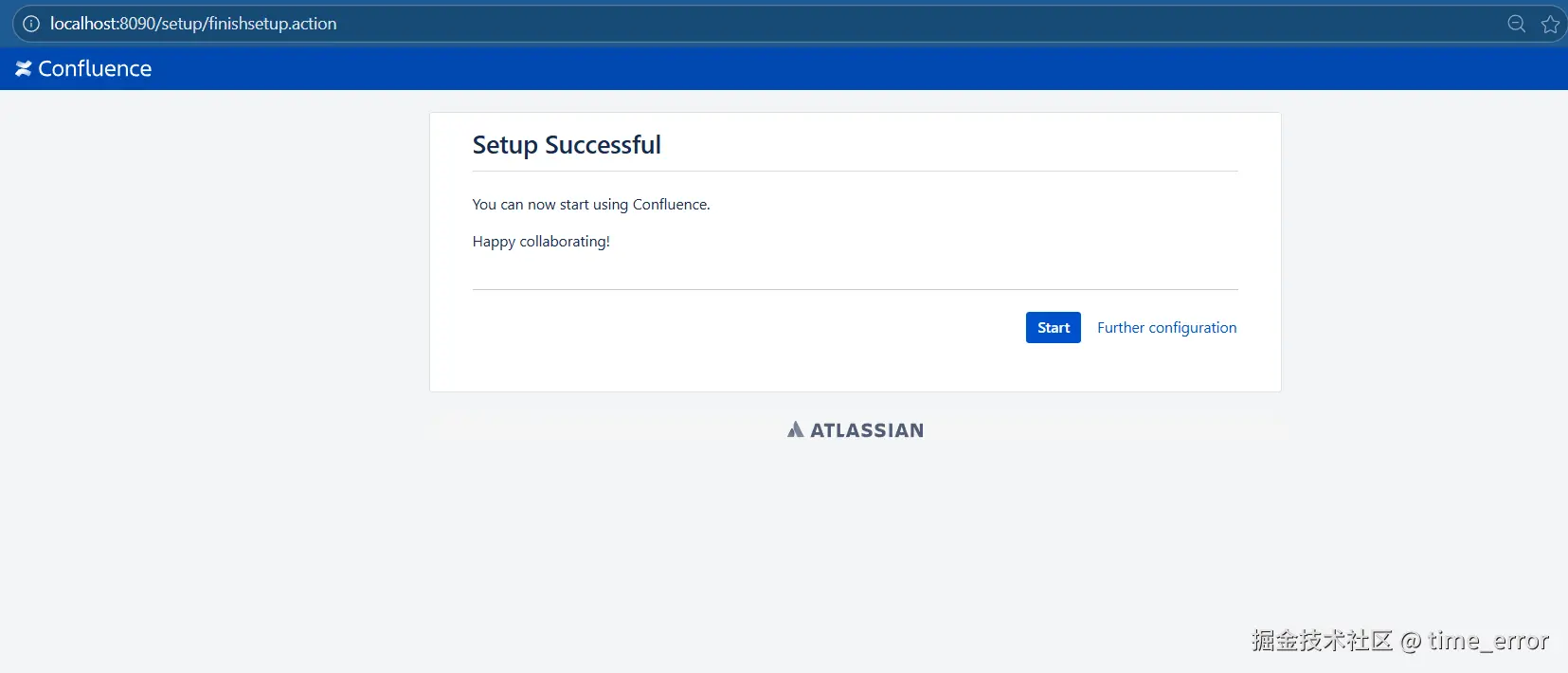Focus the address bar URL field
1568x673 pixels.
coord(663,24)
